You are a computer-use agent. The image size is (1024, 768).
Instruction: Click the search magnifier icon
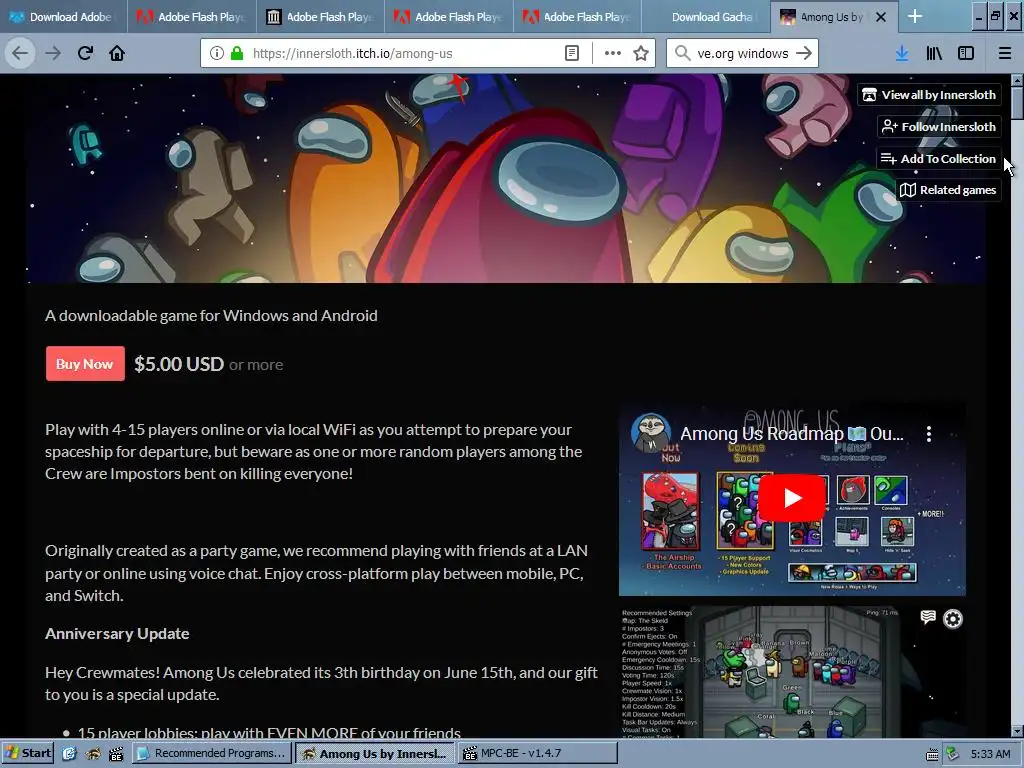point(682,54)
